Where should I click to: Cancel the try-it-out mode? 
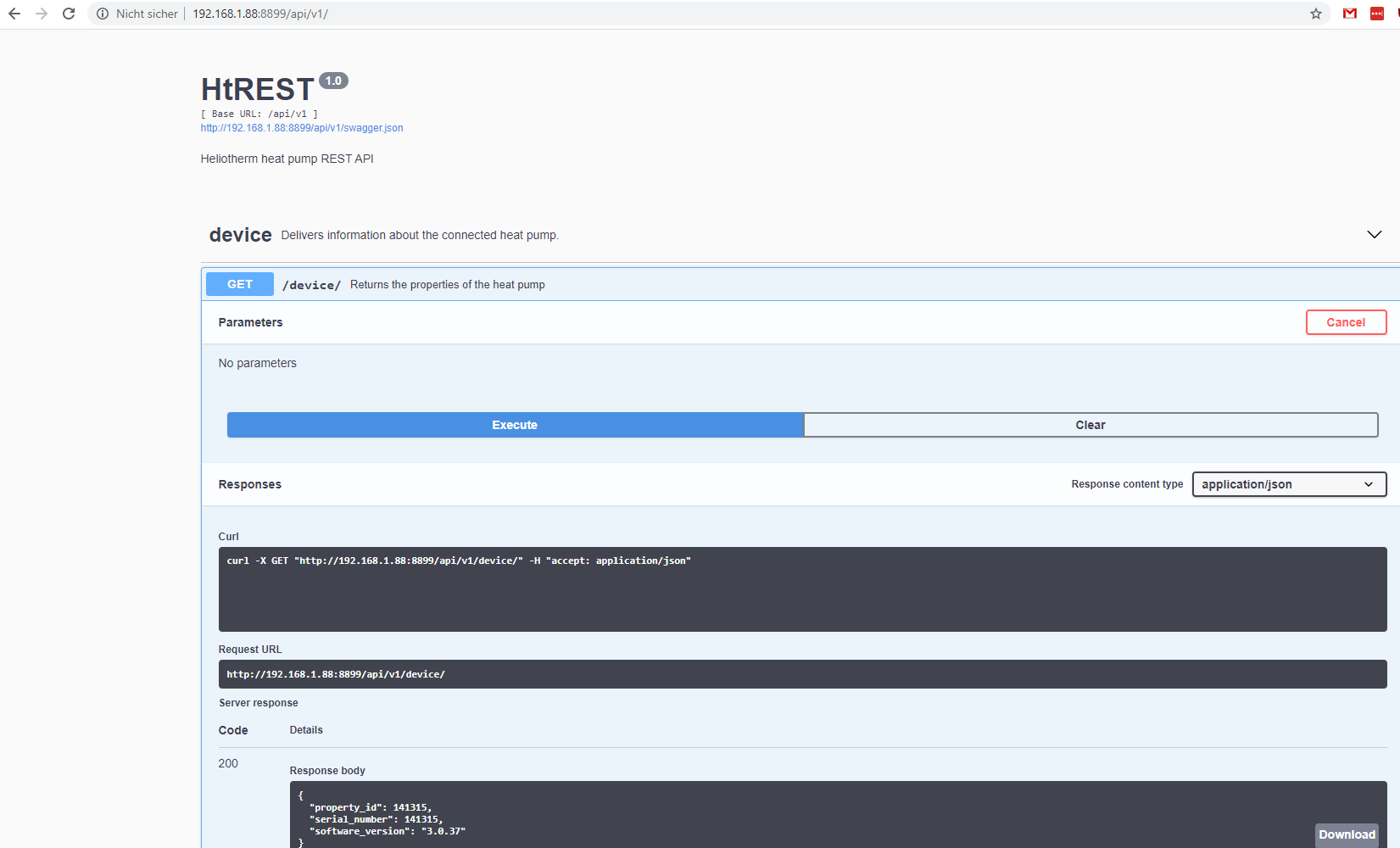[1345, 322]
